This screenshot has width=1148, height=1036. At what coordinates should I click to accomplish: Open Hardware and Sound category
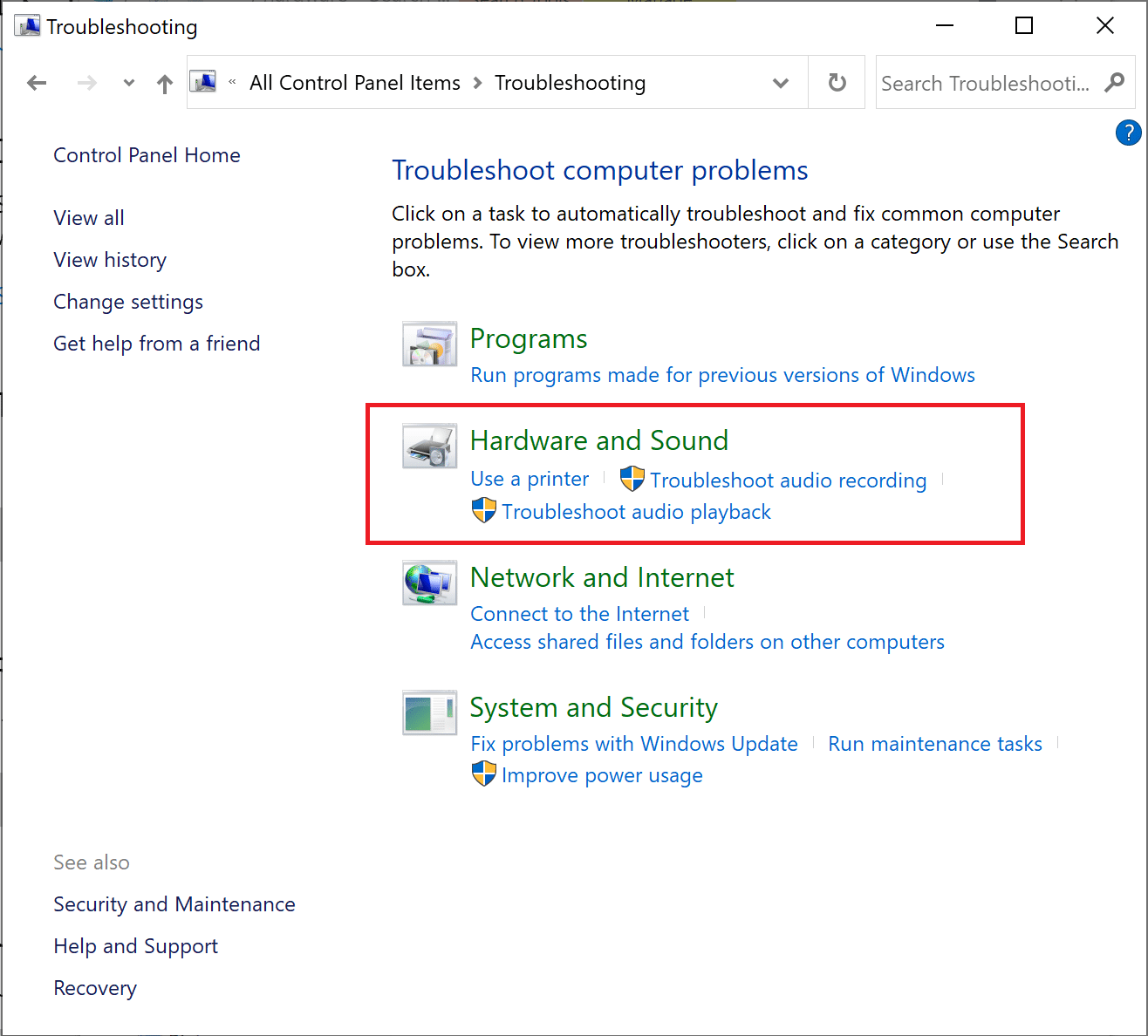[x=599, y=440]
